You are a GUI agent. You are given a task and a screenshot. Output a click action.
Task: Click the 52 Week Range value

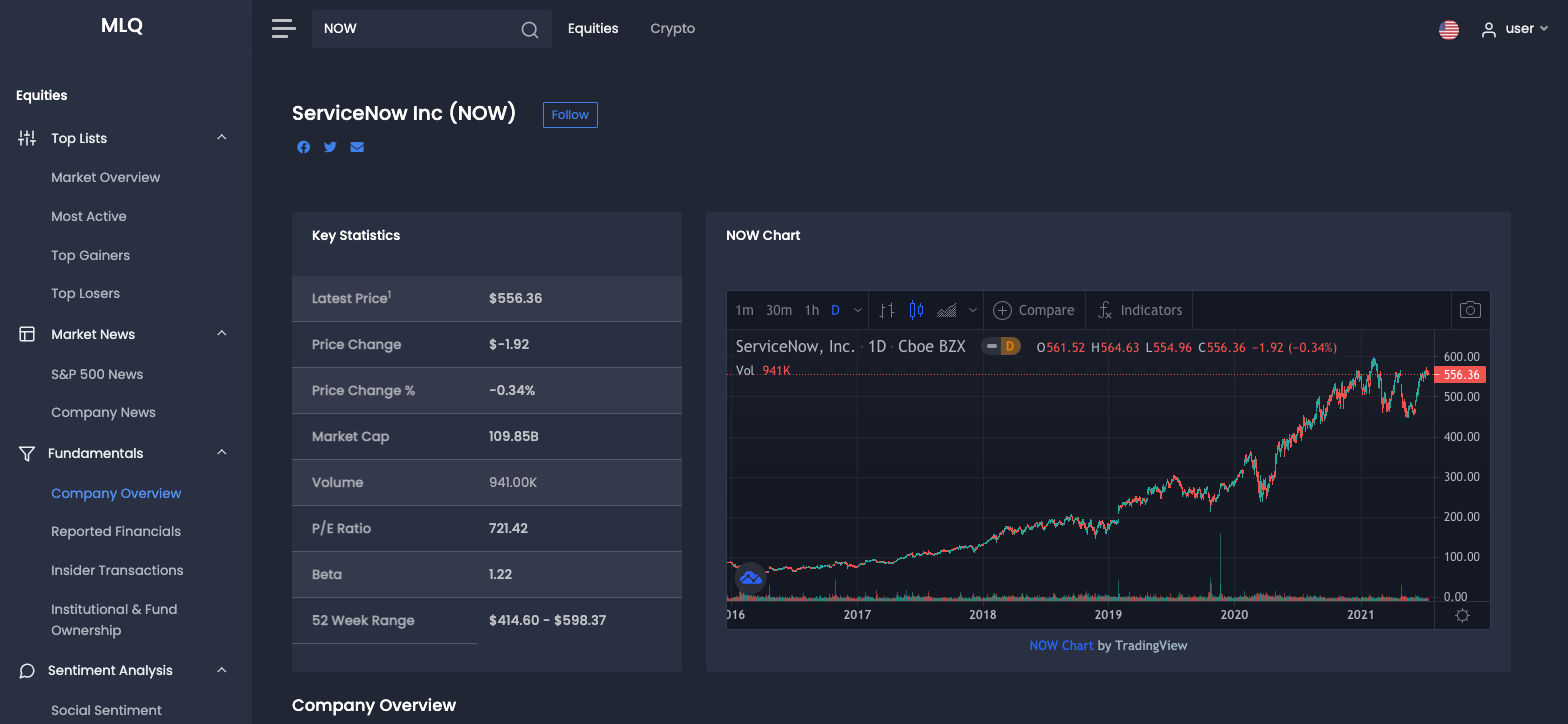tap(548, 620)
